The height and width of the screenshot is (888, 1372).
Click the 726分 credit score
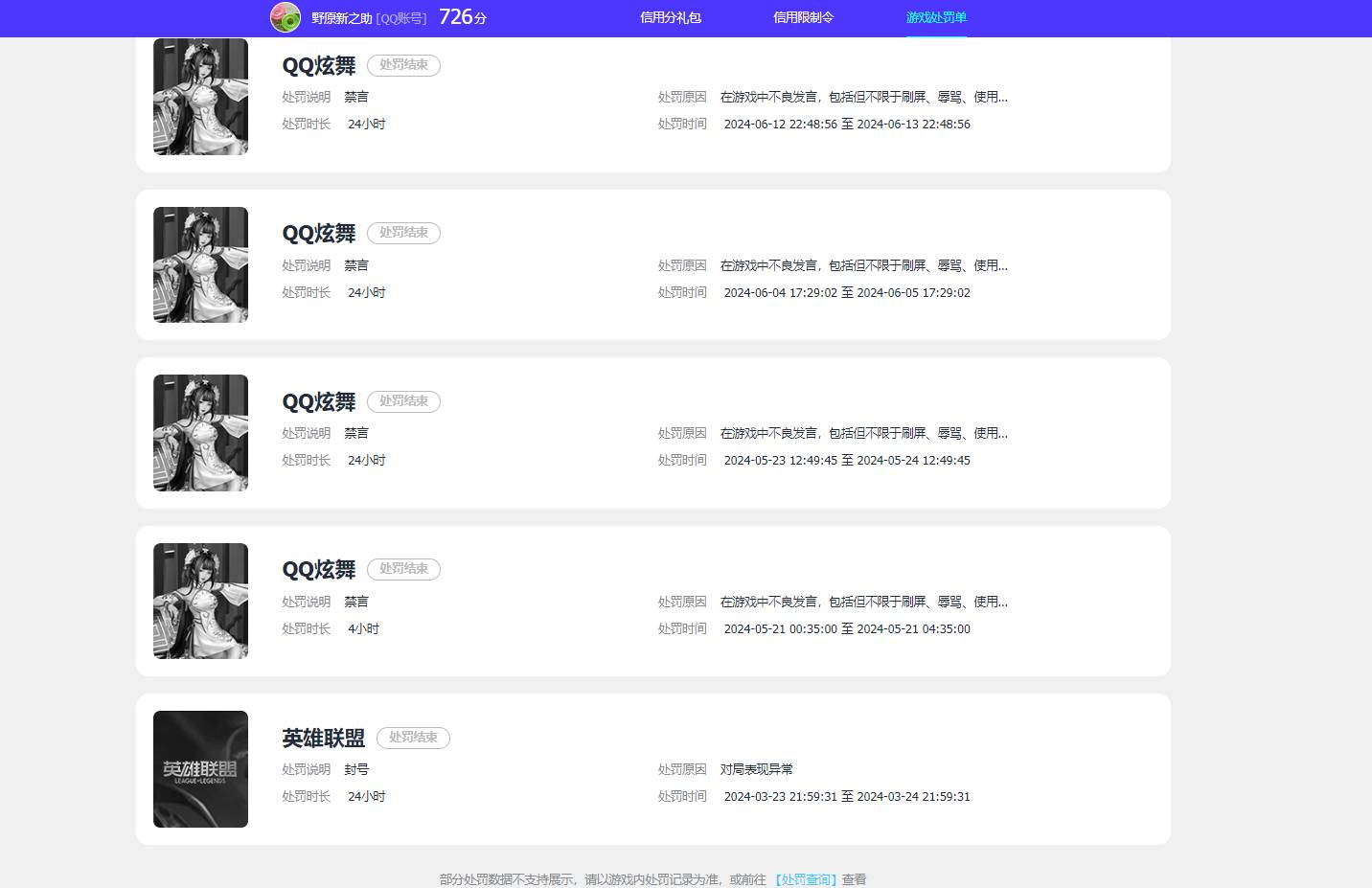pos(463,17)
